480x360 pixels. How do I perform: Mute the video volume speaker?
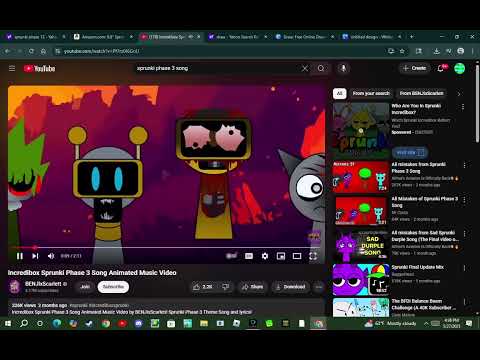[x=51, y=256]
